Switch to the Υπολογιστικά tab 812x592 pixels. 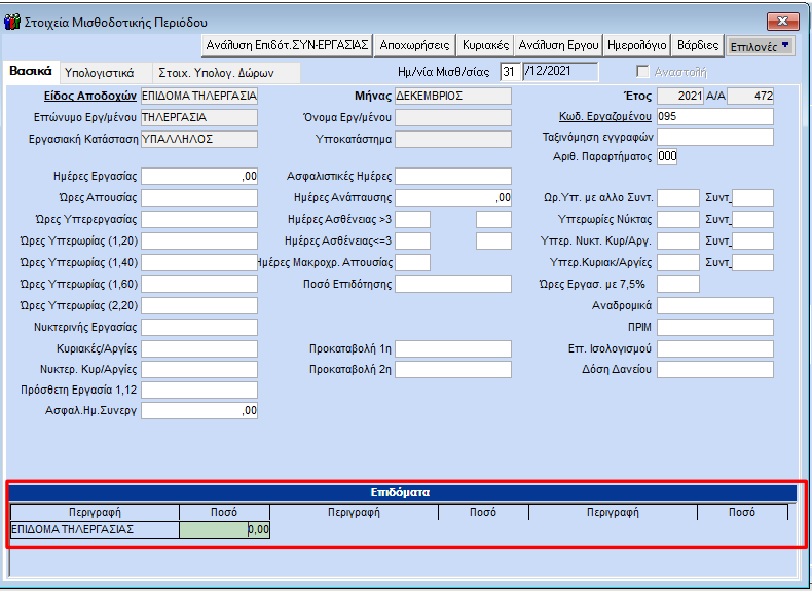[99, 73]
